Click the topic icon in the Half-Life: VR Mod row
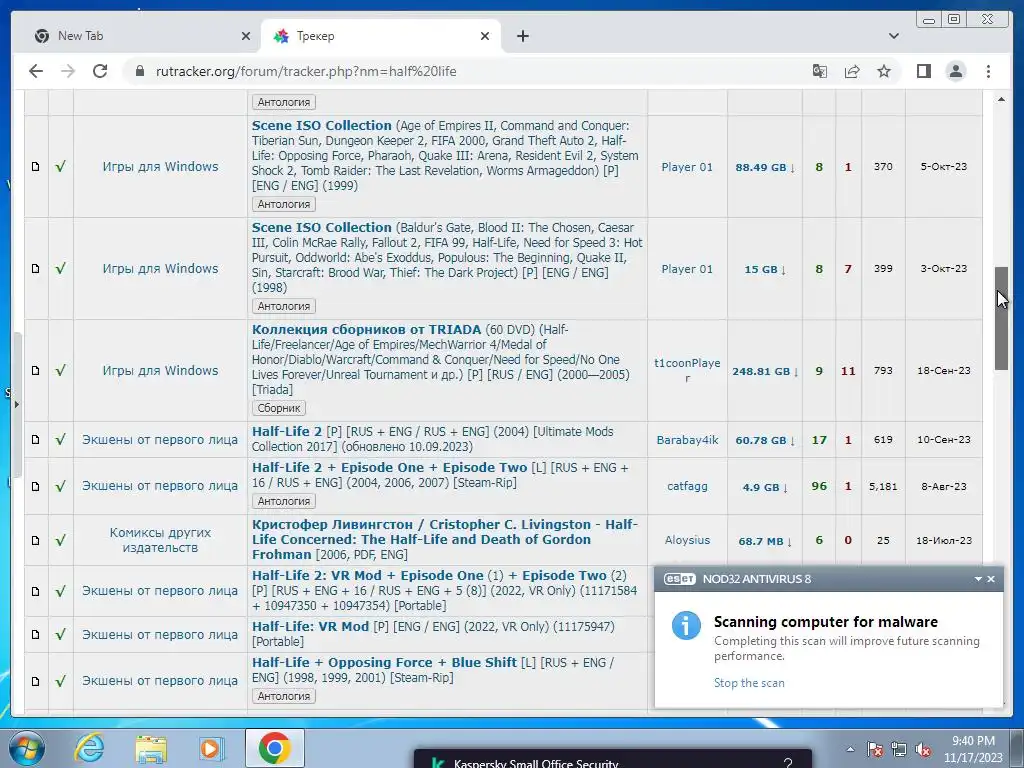Image resolution: width=1024 pixels, height=768 pixels. pyautogui.click(x=36, y=634)
